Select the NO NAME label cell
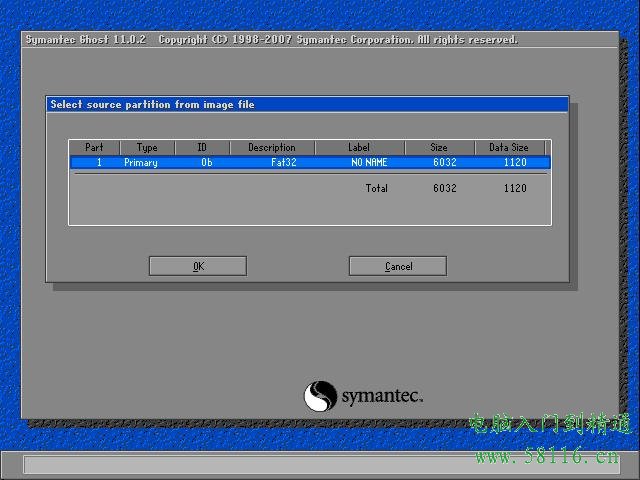The width and height of the screenshot is (640, 480). pos(369,162)
